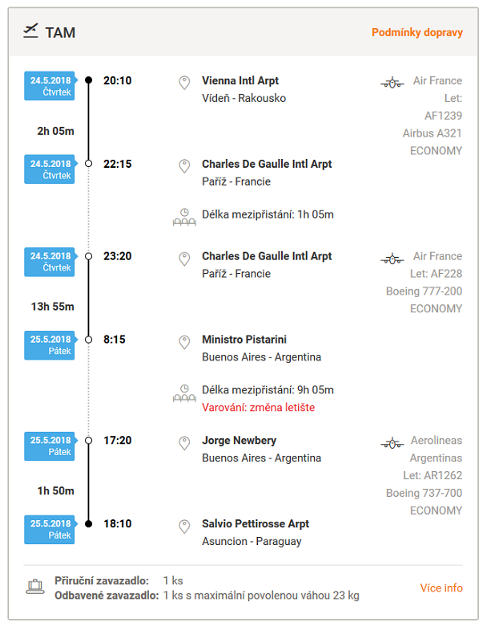Click the 17:20 Jorge Newbery timeline marker
The image size is (482, 624).
pyautogui.click(x=89, y=440)
